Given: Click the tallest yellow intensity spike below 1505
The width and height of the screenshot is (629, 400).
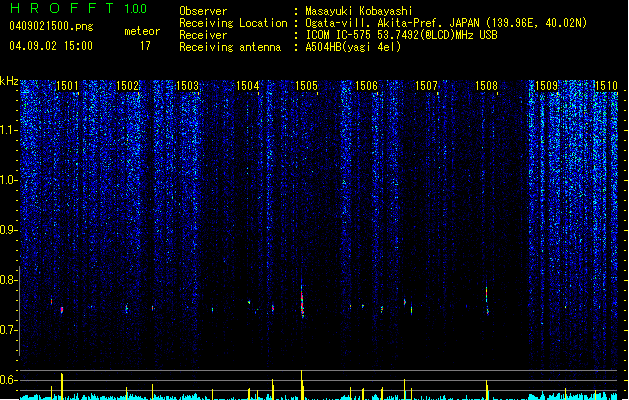Looking at the screenshot, I should [x=302, y=385].
